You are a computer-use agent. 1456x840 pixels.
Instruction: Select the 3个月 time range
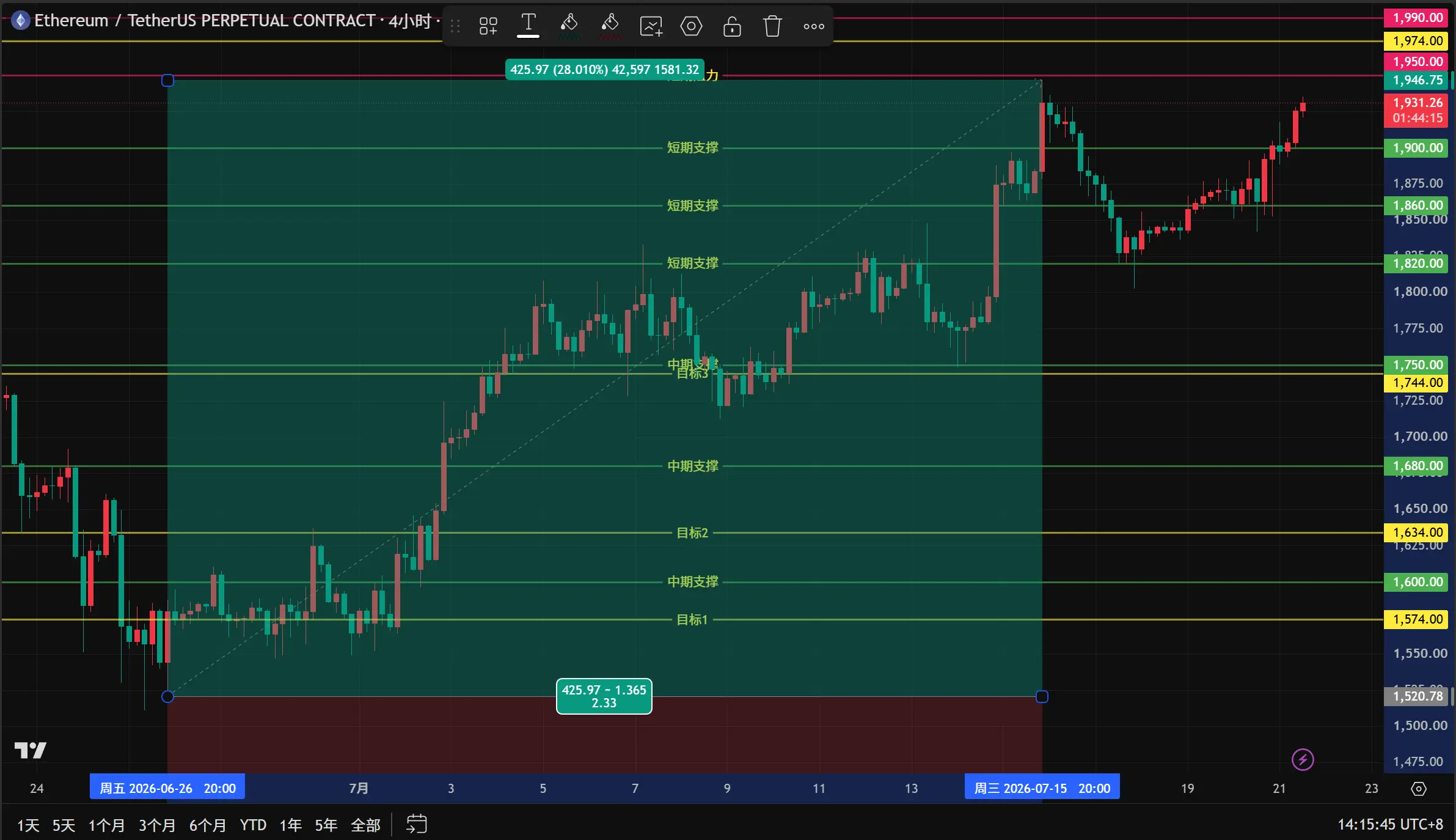[x=157, y=825]
